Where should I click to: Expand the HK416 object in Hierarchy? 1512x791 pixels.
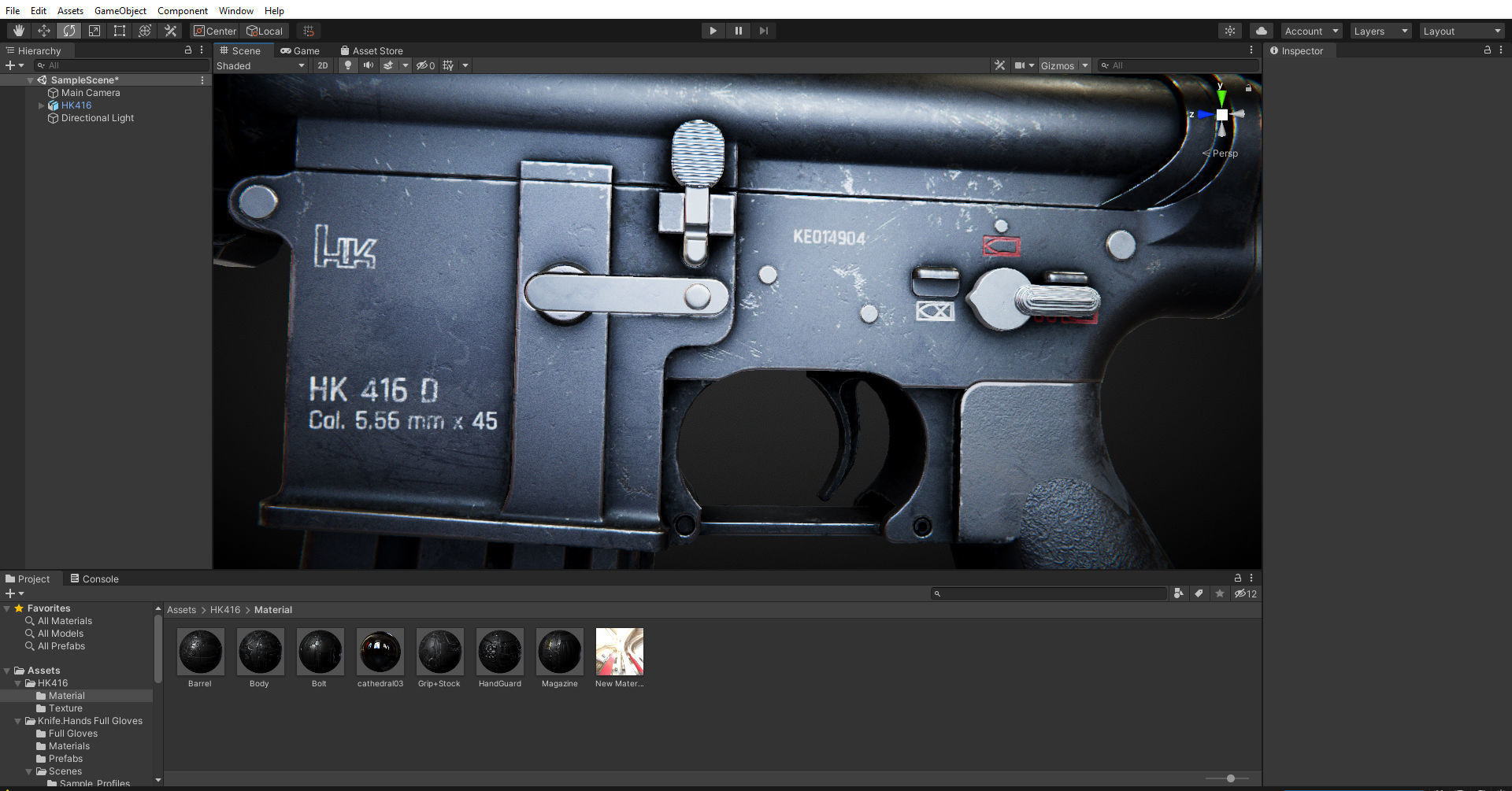point(42,105)
